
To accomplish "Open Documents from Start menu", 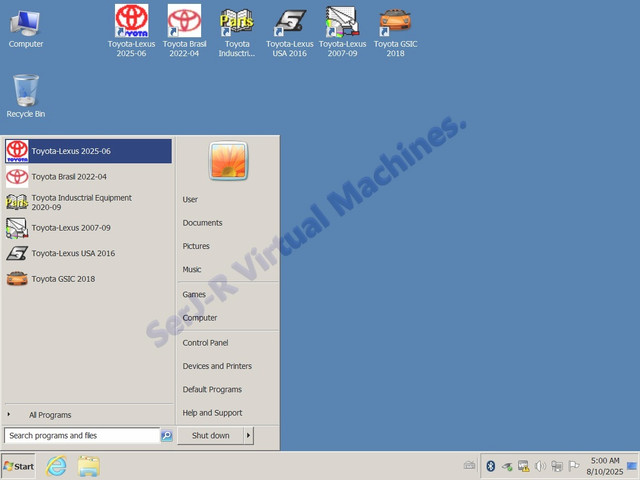I will click(x=202, y=223).
